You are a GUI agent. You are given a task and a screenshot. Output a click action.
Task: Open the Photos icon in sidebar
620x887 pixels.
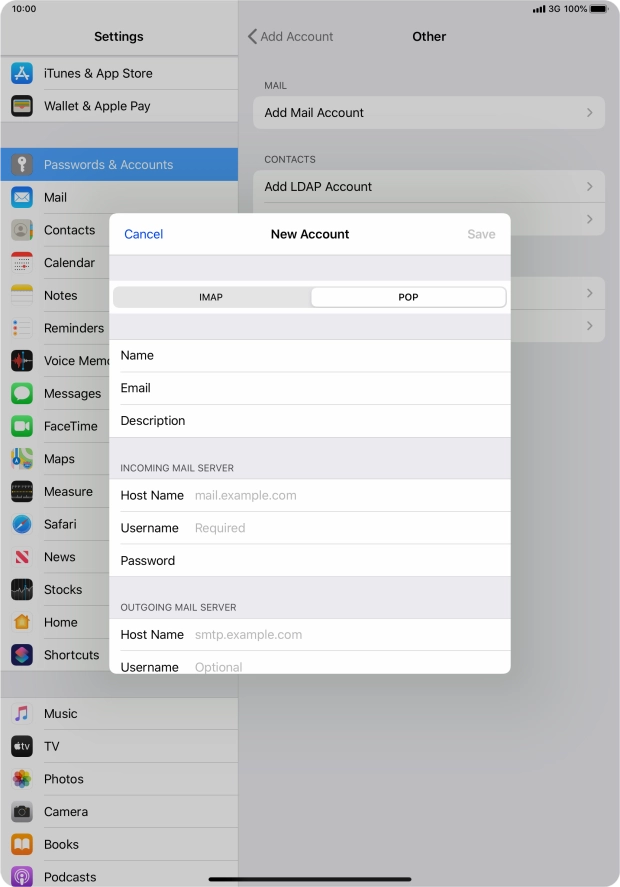[x=22, y=779]
